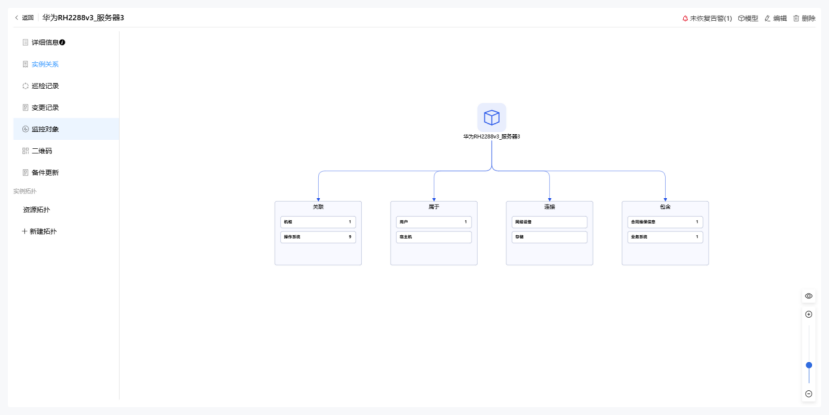
Task: Click node label 华为RH2288v3_服务器3 under cube
Action: [492, 136]
